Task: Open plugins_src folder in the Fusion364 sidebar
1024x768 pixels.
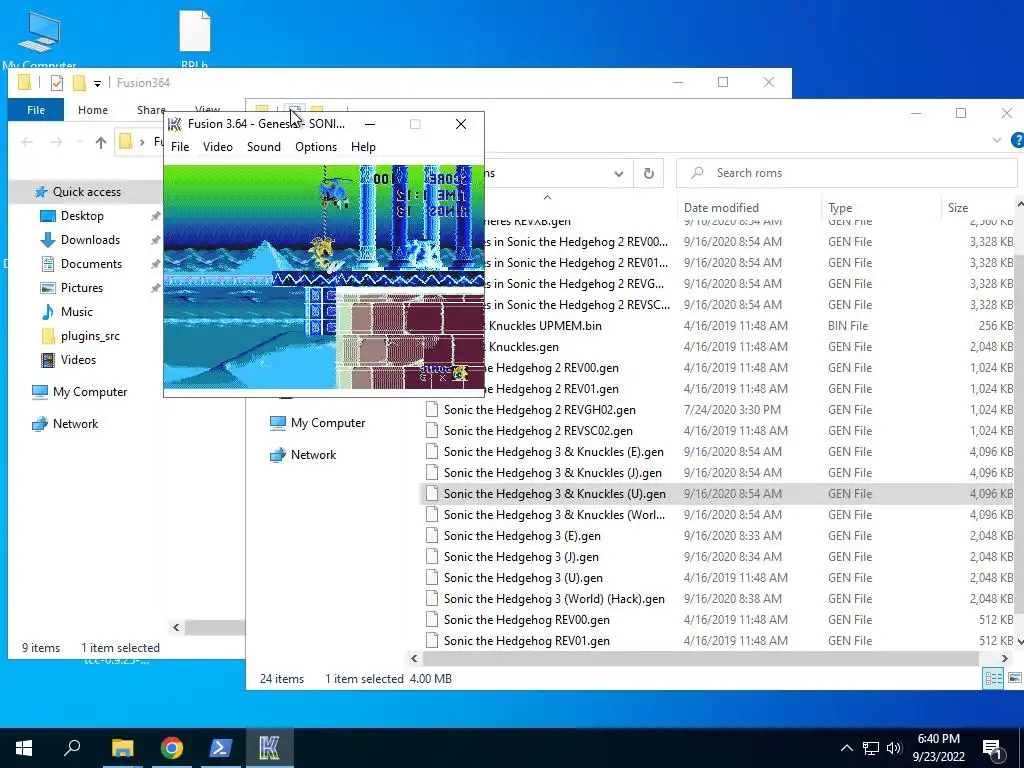Action: (90, 336)
